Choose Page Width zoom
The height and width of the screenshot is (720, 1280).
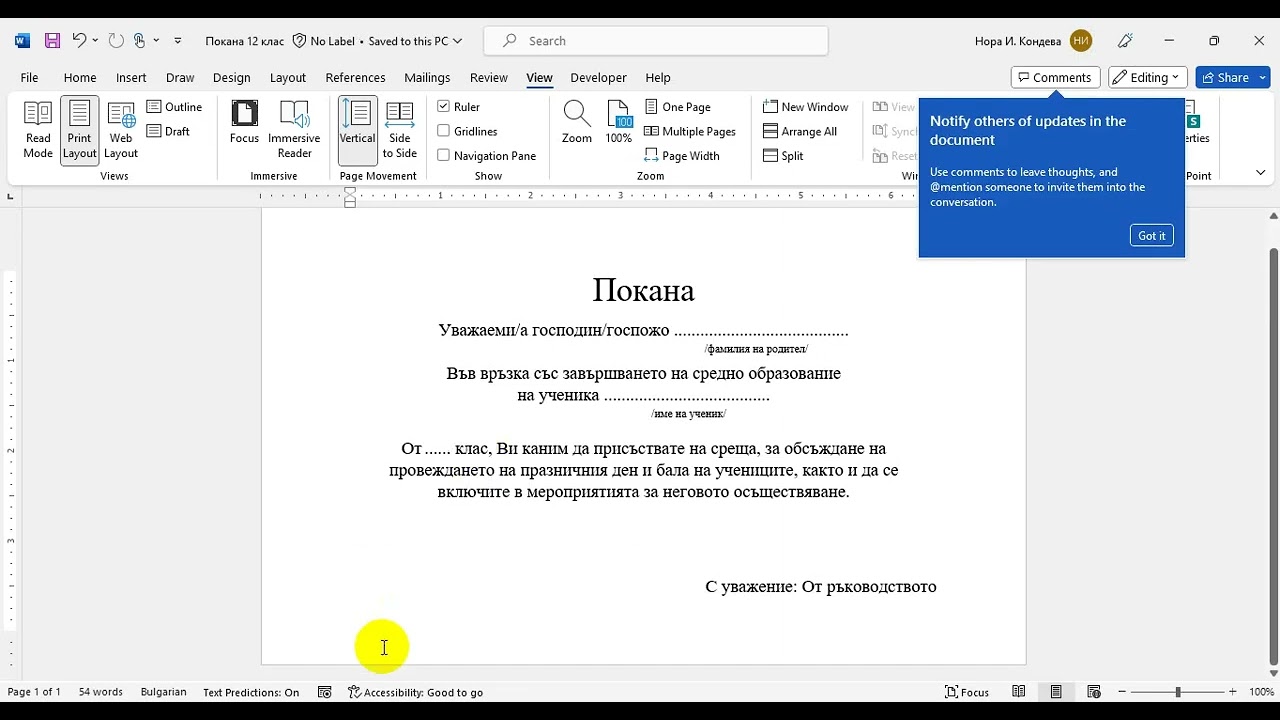[x=682, y=156]
